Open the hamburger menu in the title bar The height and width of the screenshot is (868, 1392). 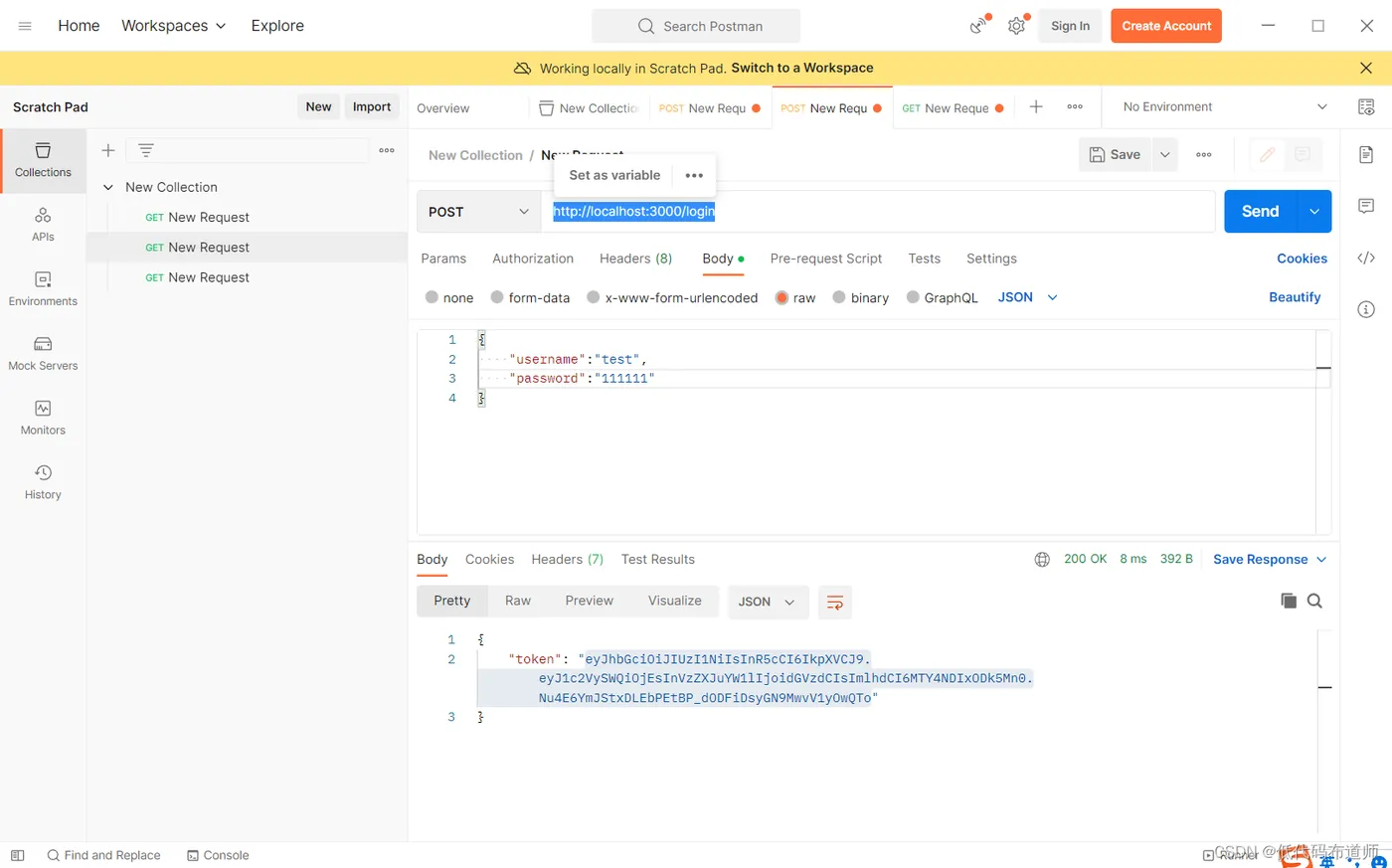click(x=25, y=26)
